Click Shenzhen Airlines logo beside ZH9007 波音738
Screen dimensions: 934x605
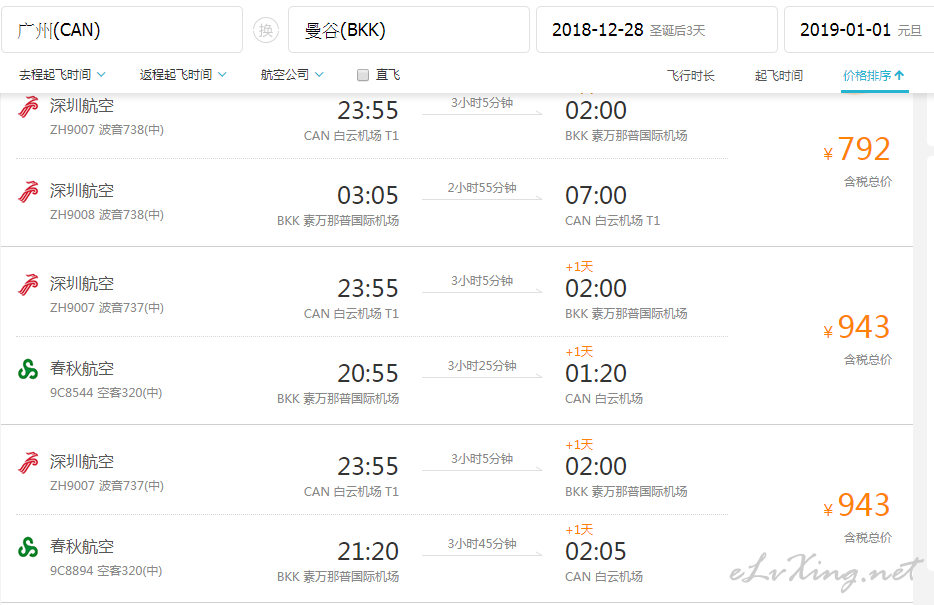[x=29, y=107]
